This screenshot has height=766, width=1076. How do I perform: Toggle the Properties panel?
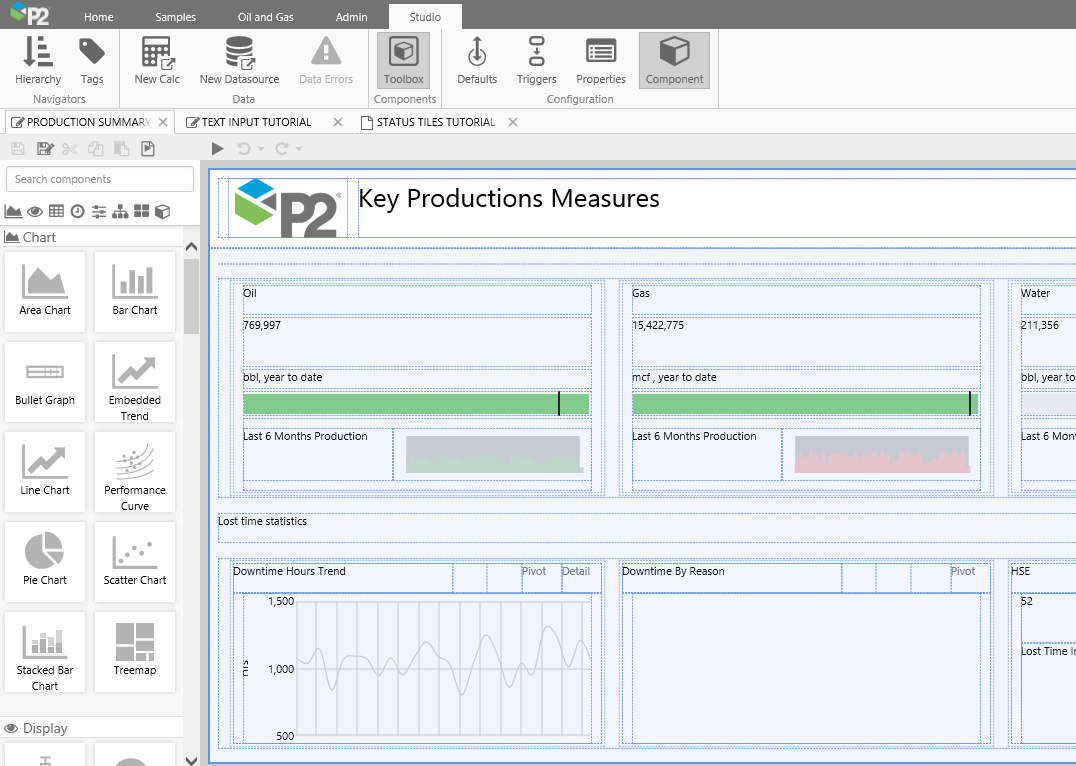tap(601, 60)
